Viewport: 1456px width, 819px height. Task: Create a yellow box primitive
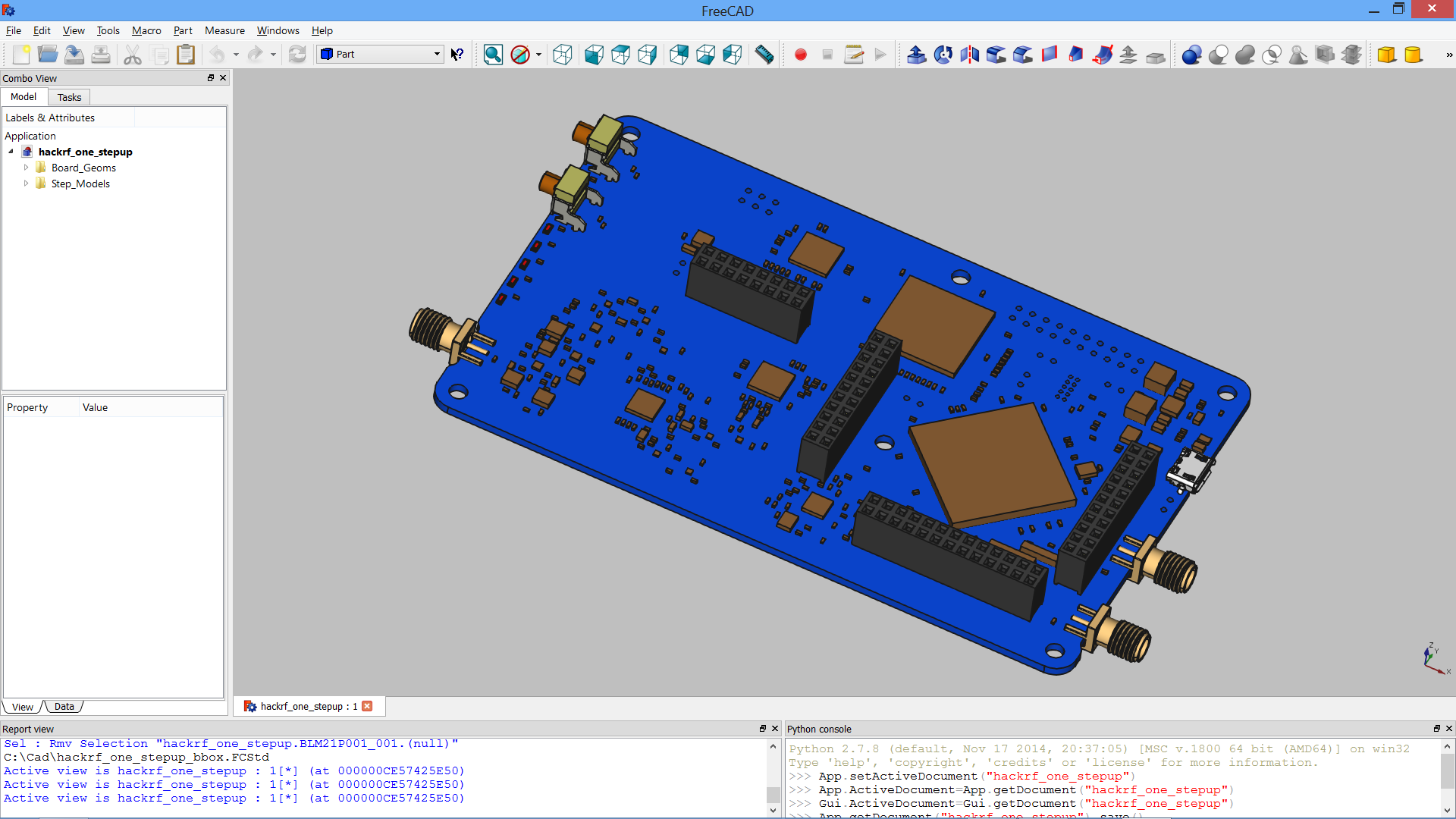(x=1386, y=55)
